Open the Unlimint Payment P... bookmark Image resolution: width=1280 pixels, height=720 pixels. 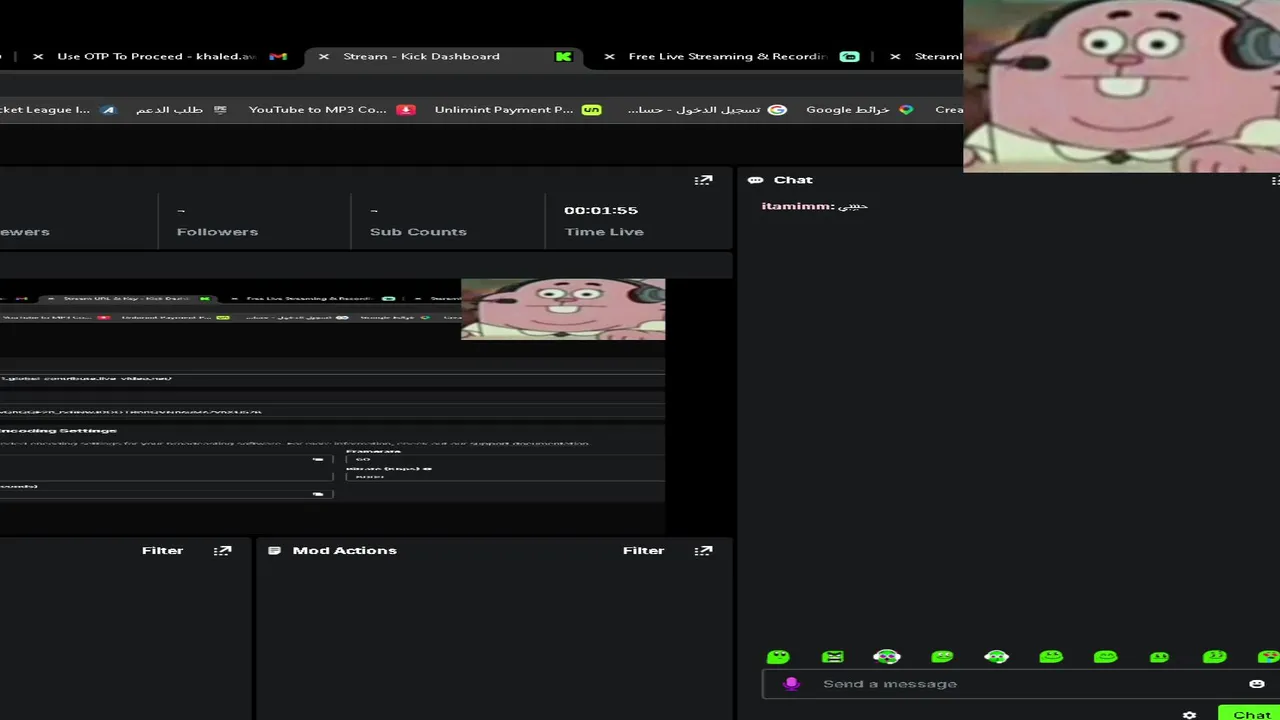coord(517,110)
